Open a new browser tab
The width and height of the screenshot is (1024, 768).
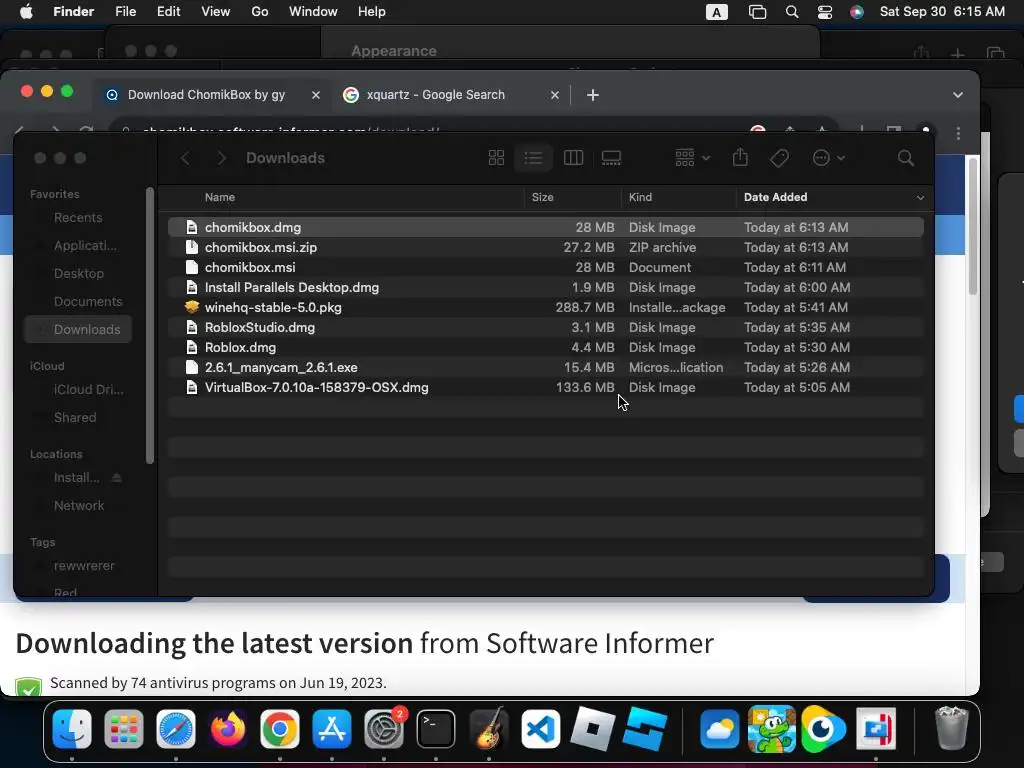click(x=592, y=95)
